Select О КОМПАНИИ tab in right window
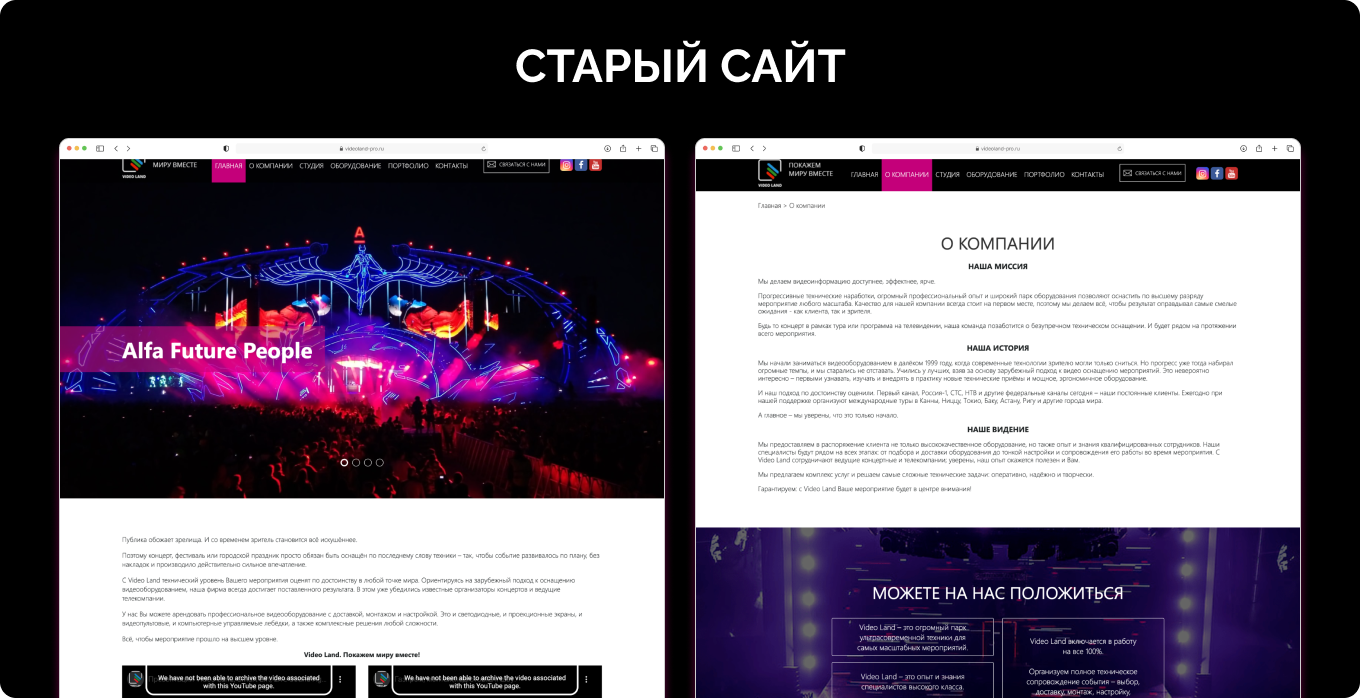 907,174
